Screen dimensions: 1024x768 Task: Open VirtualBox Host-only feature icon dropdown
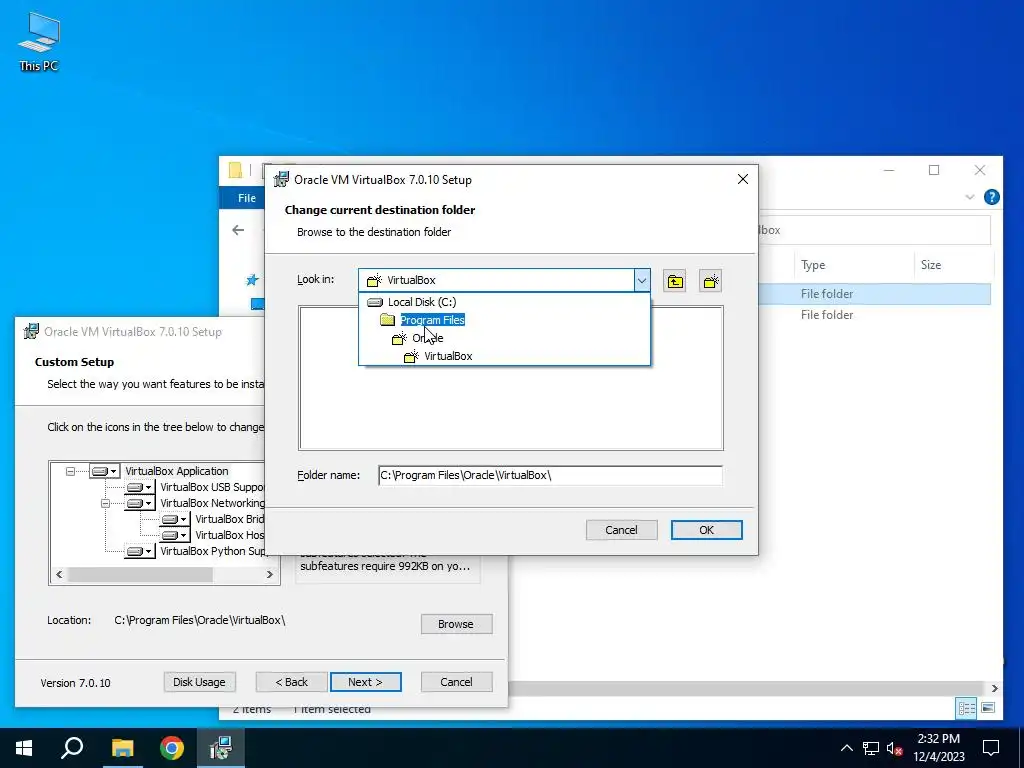[174, 536]
